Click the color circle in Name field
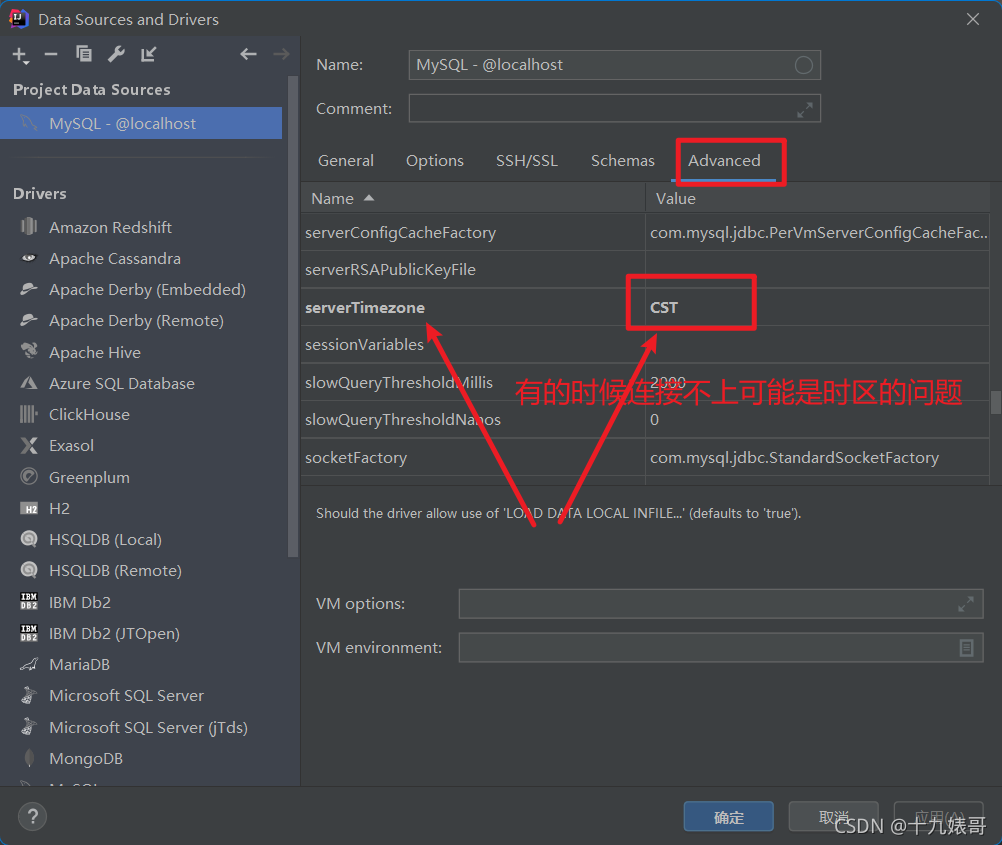This screenshot has width=1002, height=845. [803, 65]
